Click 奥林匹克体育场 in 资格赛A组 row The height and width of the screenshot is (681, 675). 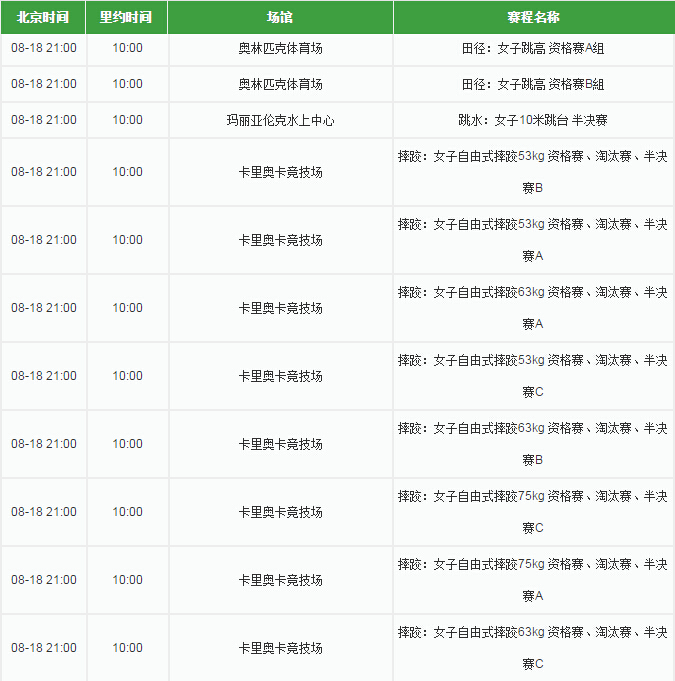coord(280,48)
